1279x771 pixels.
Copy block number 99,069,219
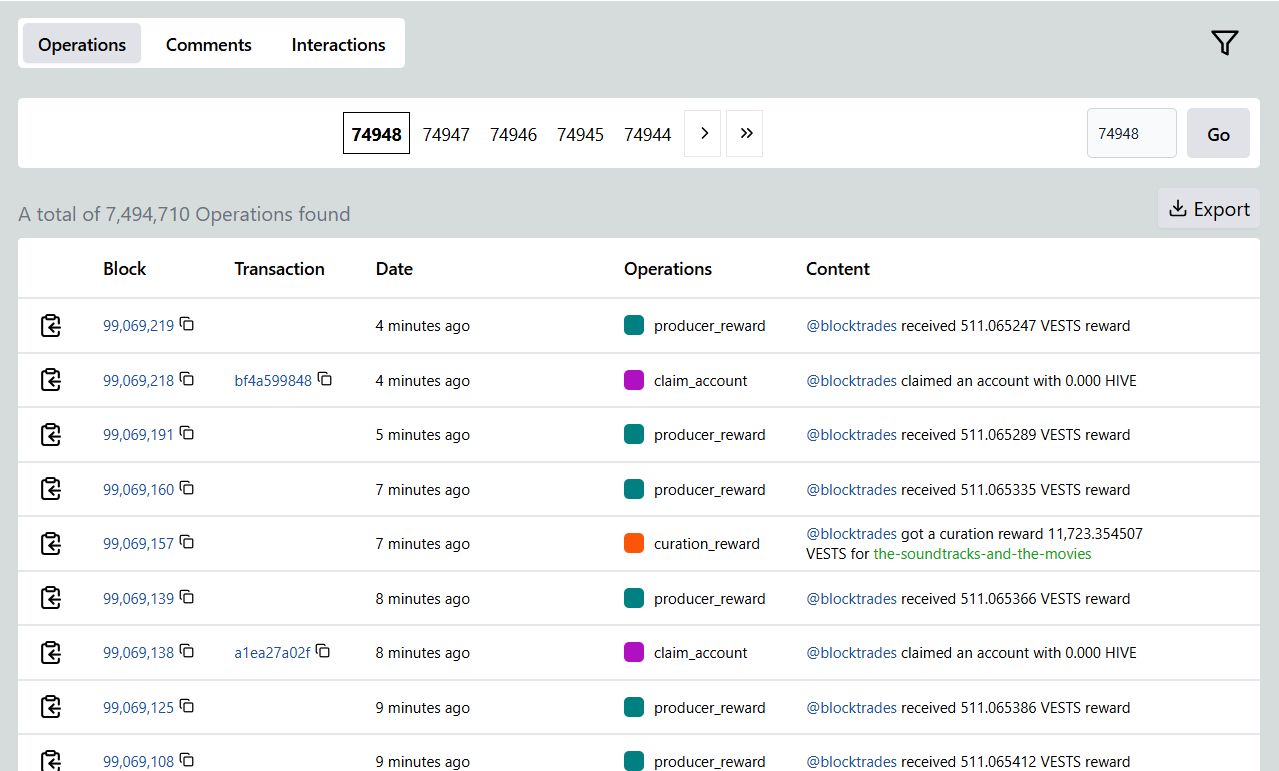tap(187, 324)
